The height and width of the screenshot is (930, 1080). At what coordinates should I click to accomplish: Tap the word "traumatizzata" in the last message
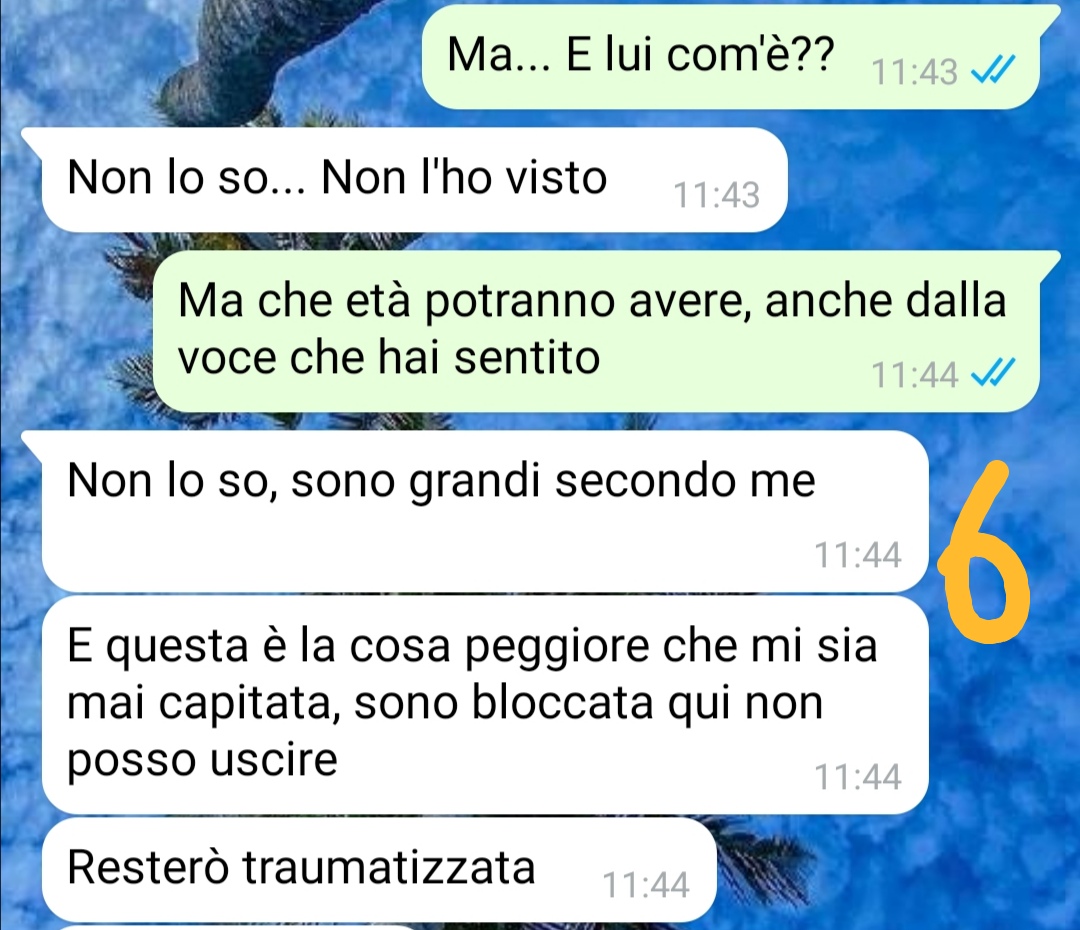click(388, 867)
